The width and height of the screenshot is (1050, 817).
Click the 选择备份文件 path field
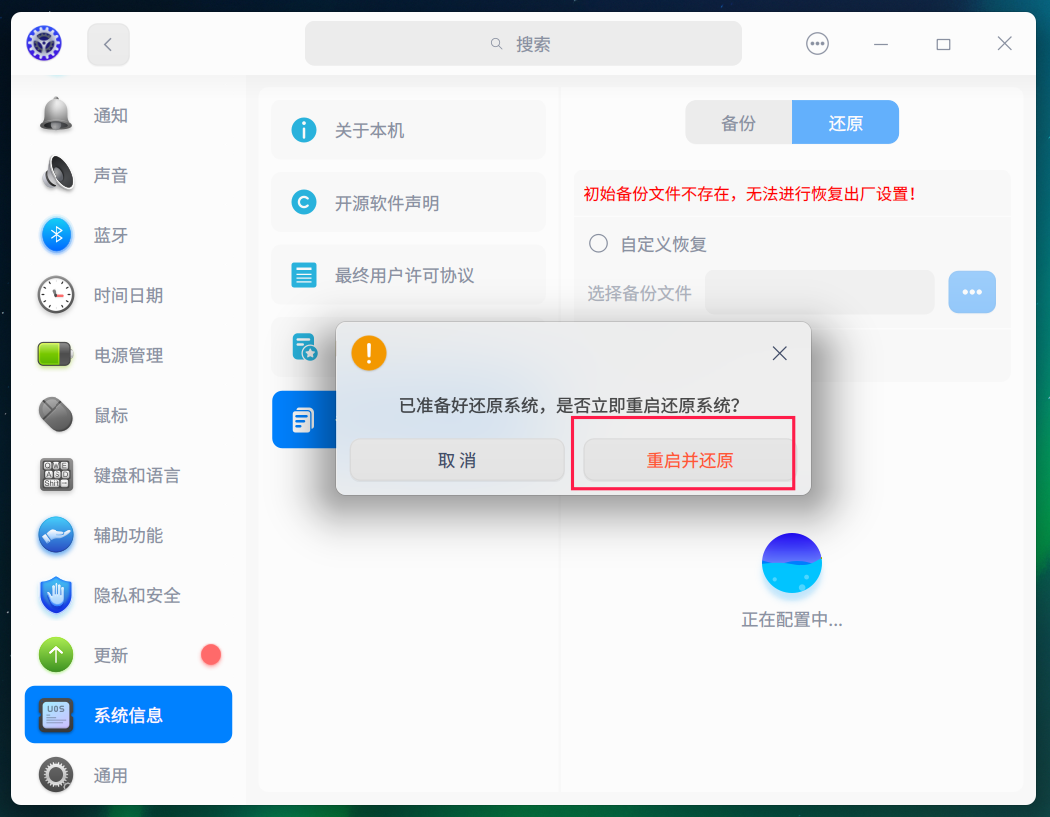(820, 293)
